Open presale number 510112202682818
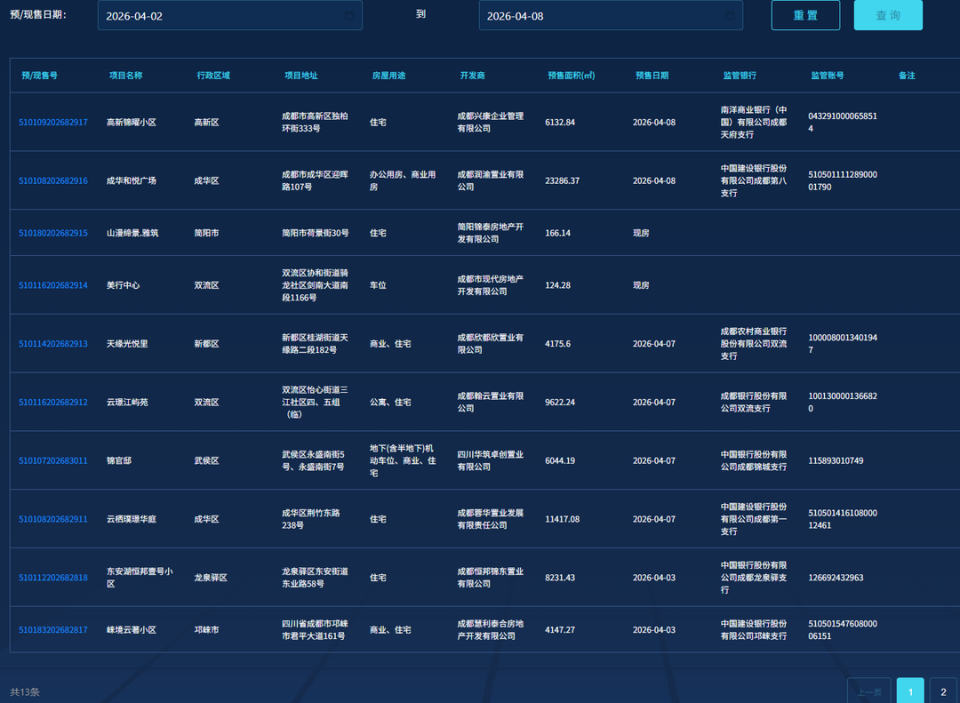 53,577
